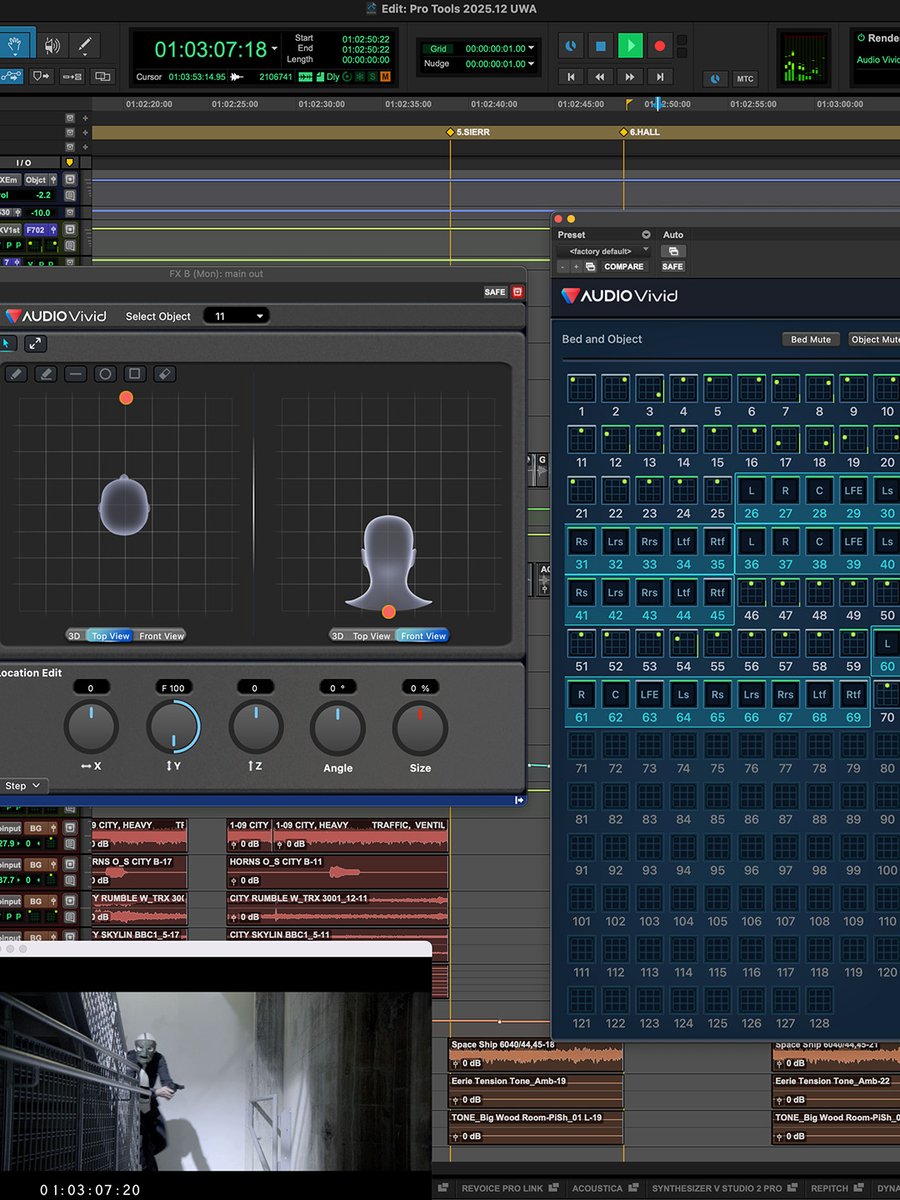Click the Y value field F 100
Viewport: 900px width, 1200px height.
pyautogui.click(x=174, y=688)
